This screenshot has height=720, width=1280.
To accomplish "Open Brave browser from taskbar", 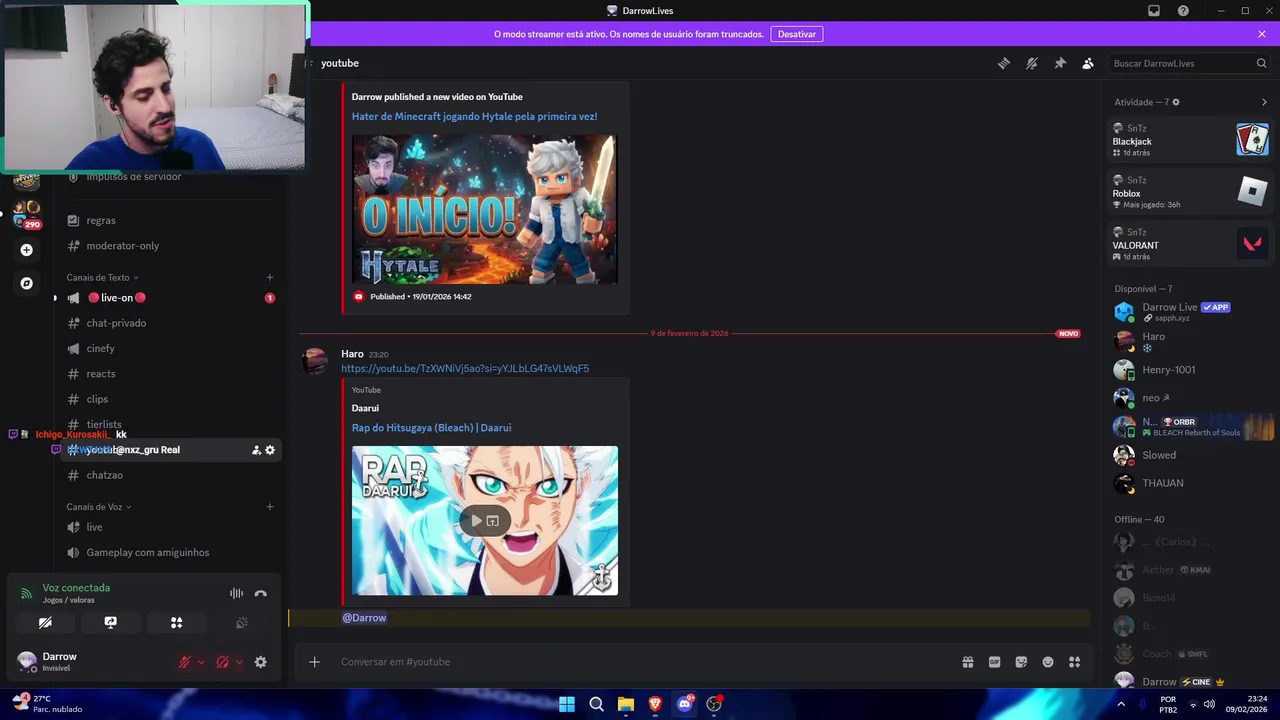I will tap(655, 704).
